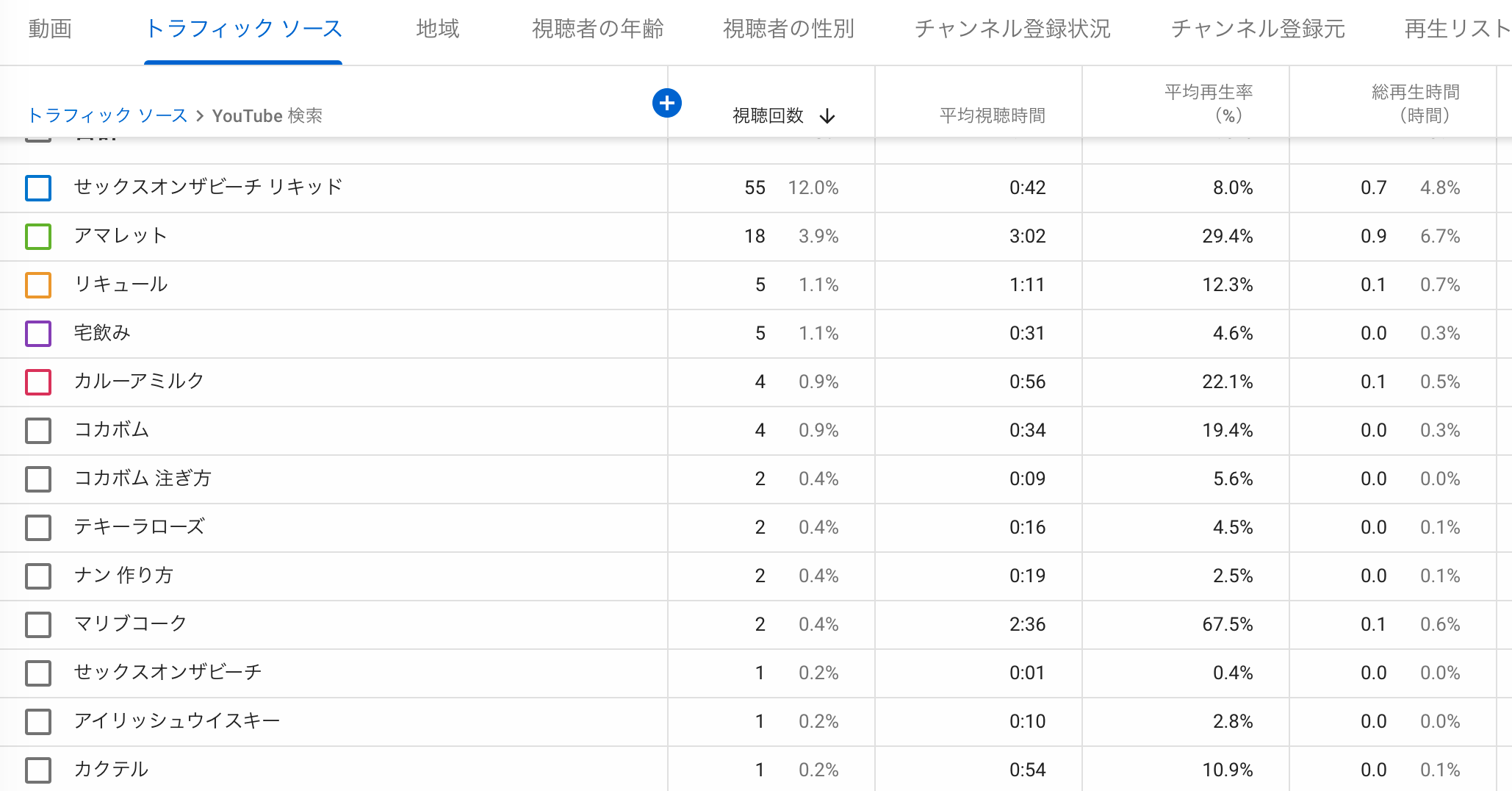Toggle the blue checkbox for セックスオンザビーチ リキッド

point(38,188)
